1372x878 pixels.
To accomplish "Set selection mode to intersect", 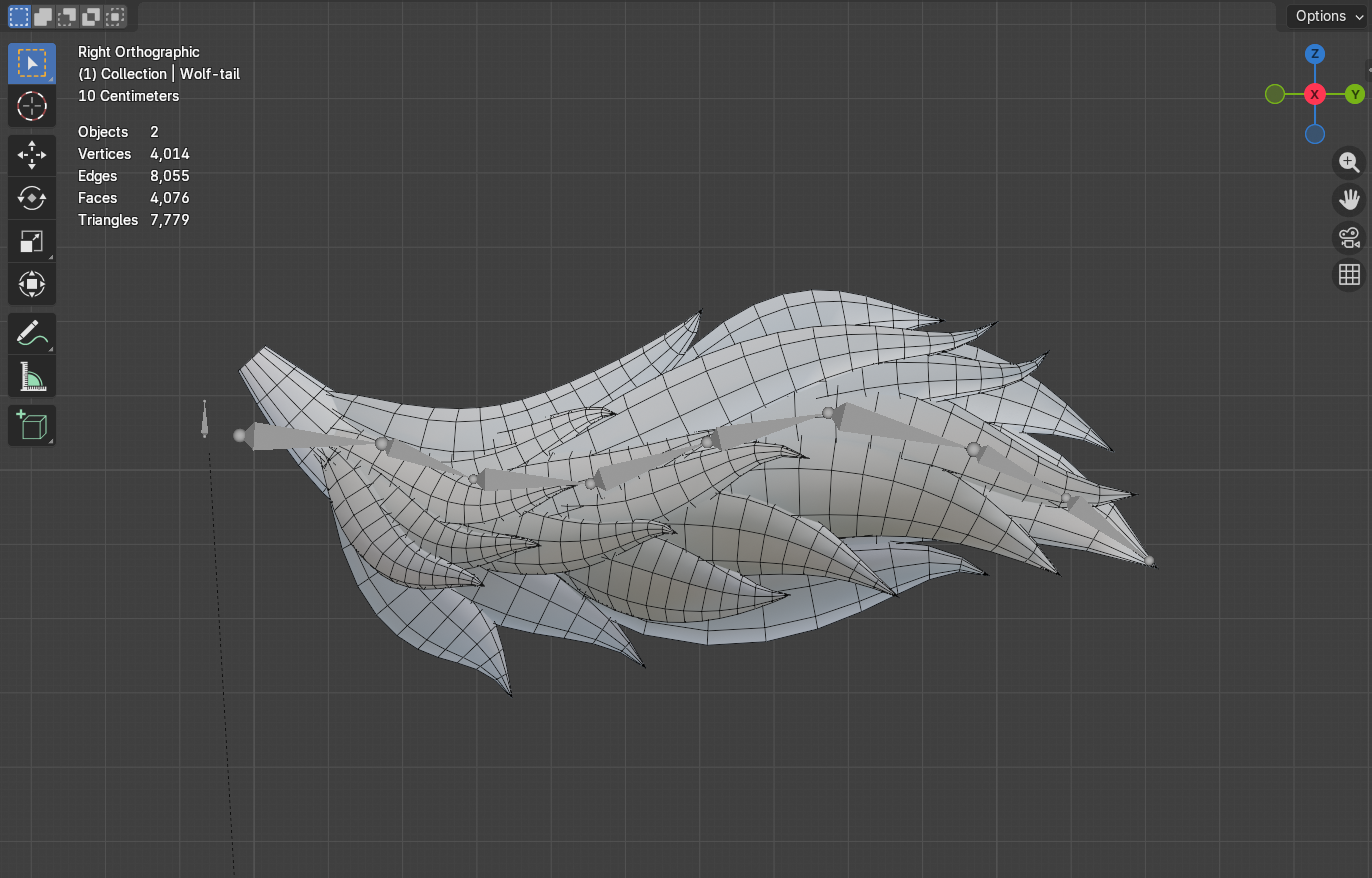I will tap(115, 16).
